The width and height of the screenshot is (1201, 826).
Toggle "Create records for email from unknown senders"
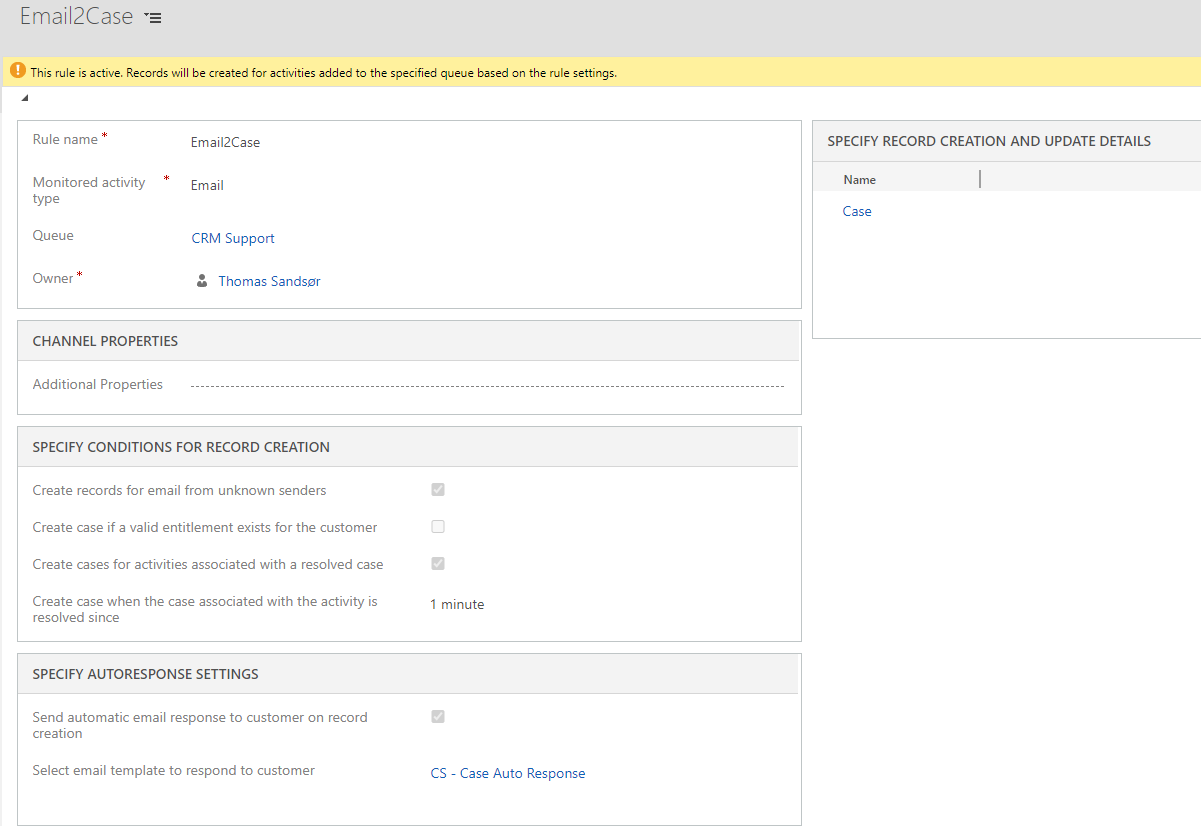pos(437,490)
